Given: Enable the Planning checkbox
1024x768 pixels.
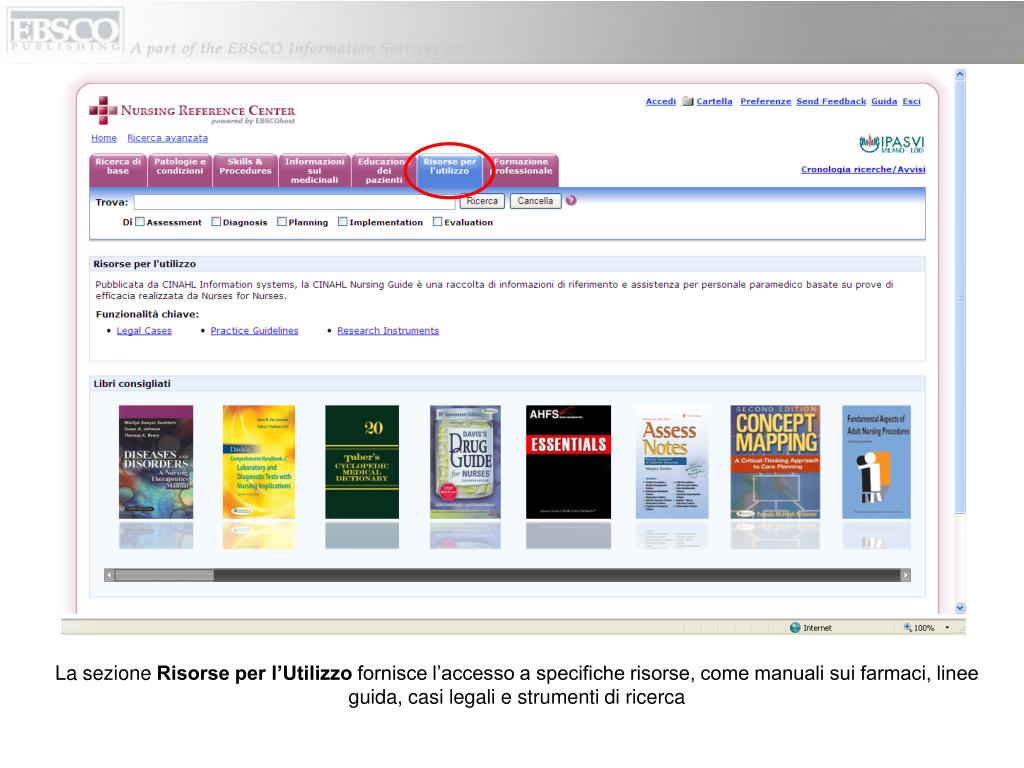Looking at the screenshot, I should point(282,222).
